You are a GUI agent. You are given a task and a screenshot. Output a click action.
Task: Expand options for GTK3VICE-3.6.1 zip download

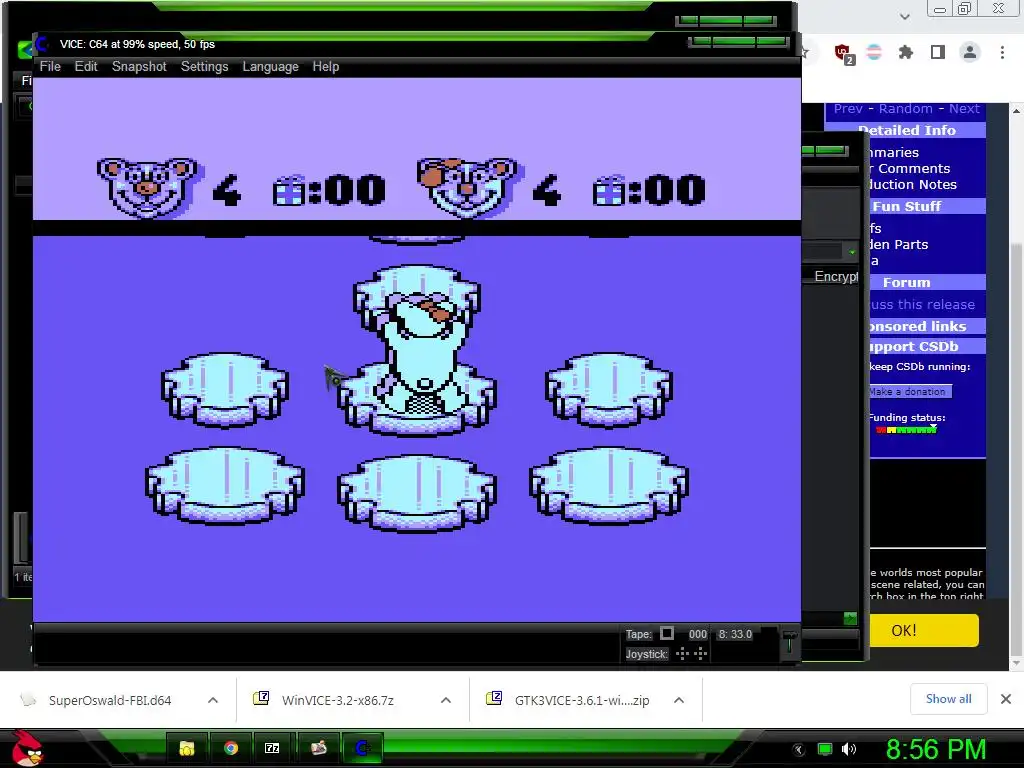click(679, 700)
